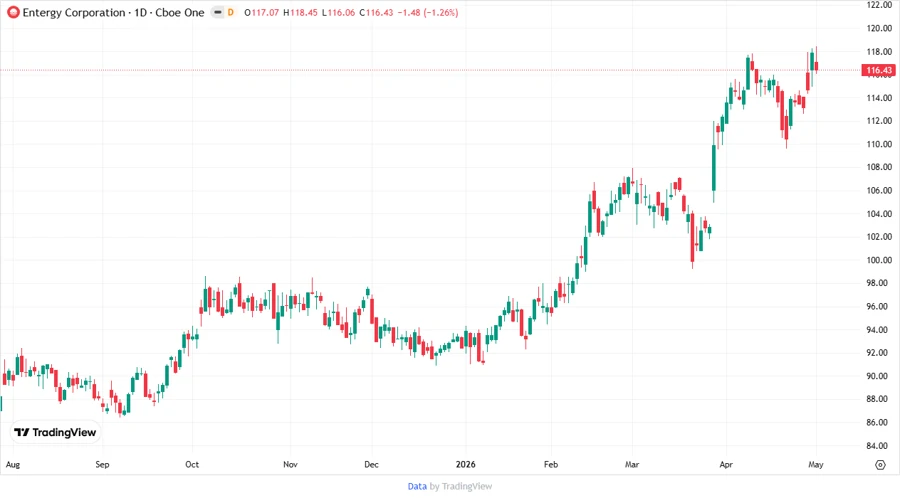Click the red 116.43 current price label

(x=879, y=71)
